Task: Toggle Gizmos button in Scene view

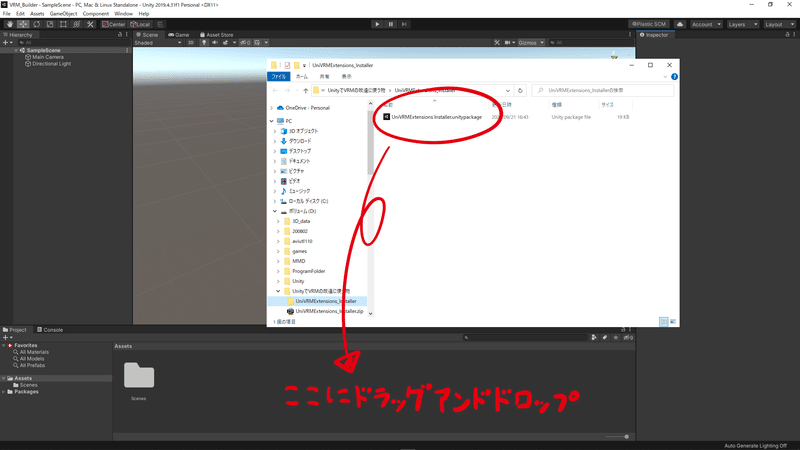Action: tap(527, 43)
